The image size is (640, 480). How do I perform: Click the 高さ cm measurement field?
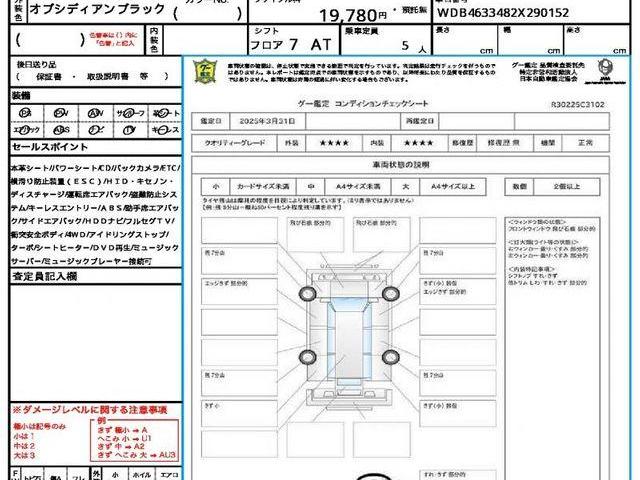coord(597,40)
